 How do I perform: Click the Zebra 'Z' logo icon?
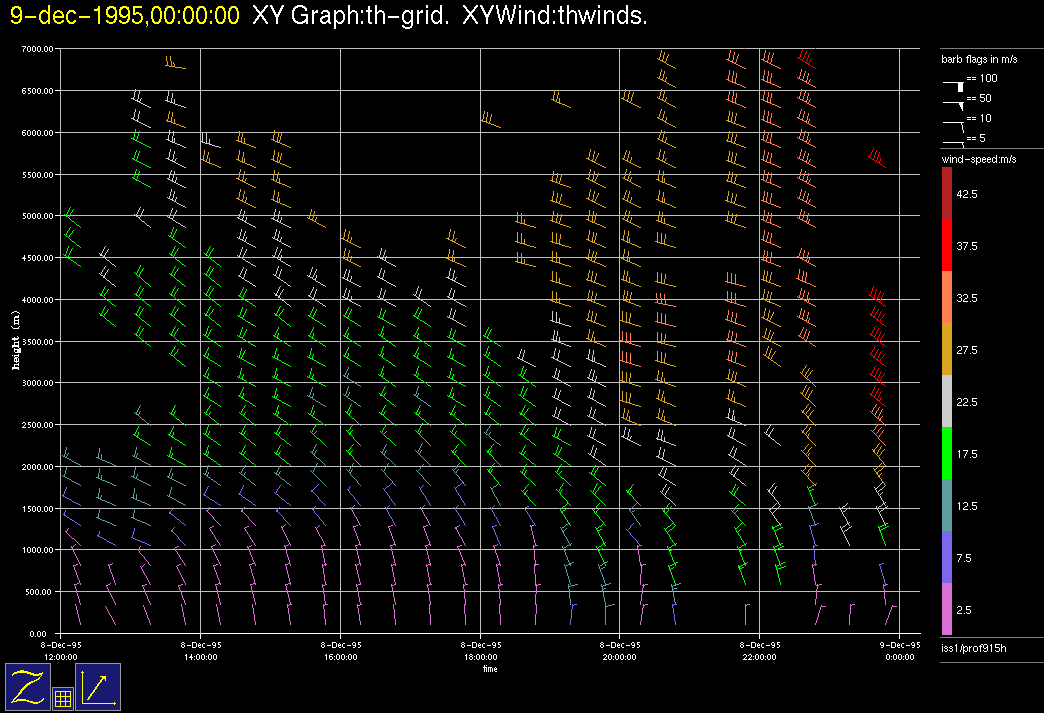27,686
